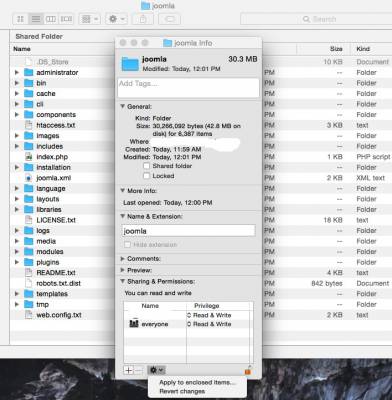Click the lock icon in Info window
The image size is (392, 400).
(x=247, y=370)
